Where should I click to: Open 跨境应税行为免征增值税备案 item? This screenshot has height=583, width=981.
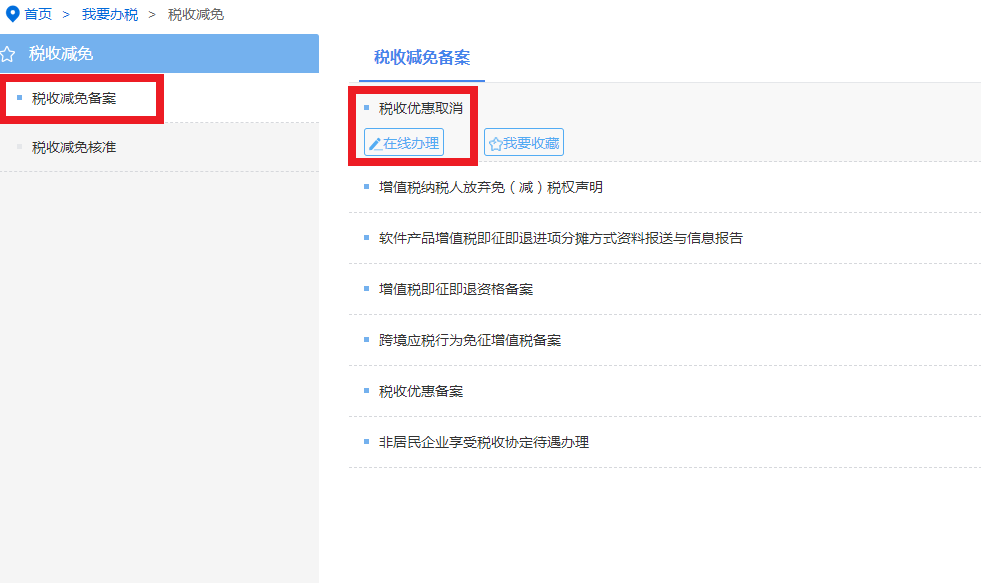coord(470,340)
